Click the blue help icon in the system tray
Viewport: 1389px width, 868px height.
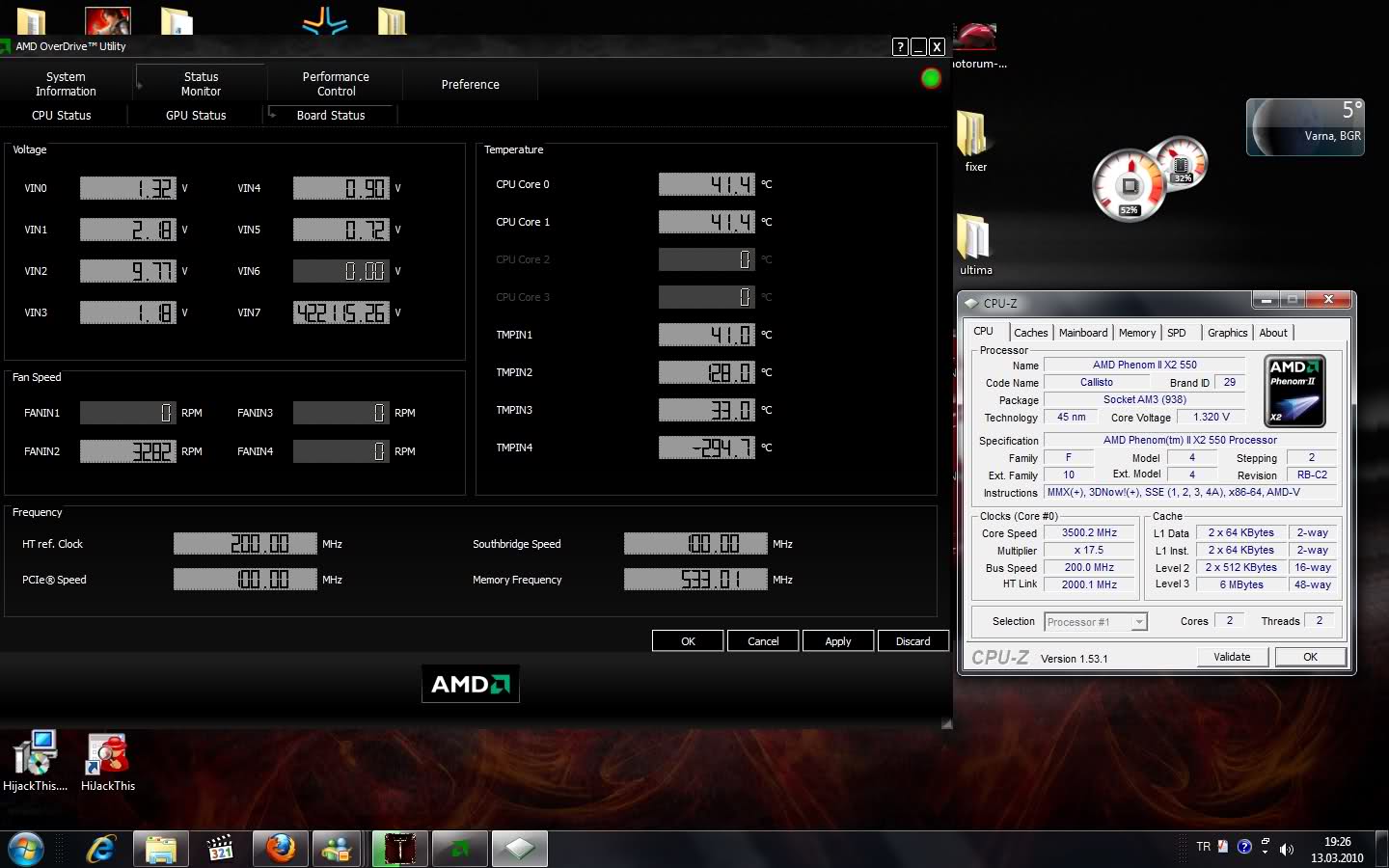[x=1244, y=847]
